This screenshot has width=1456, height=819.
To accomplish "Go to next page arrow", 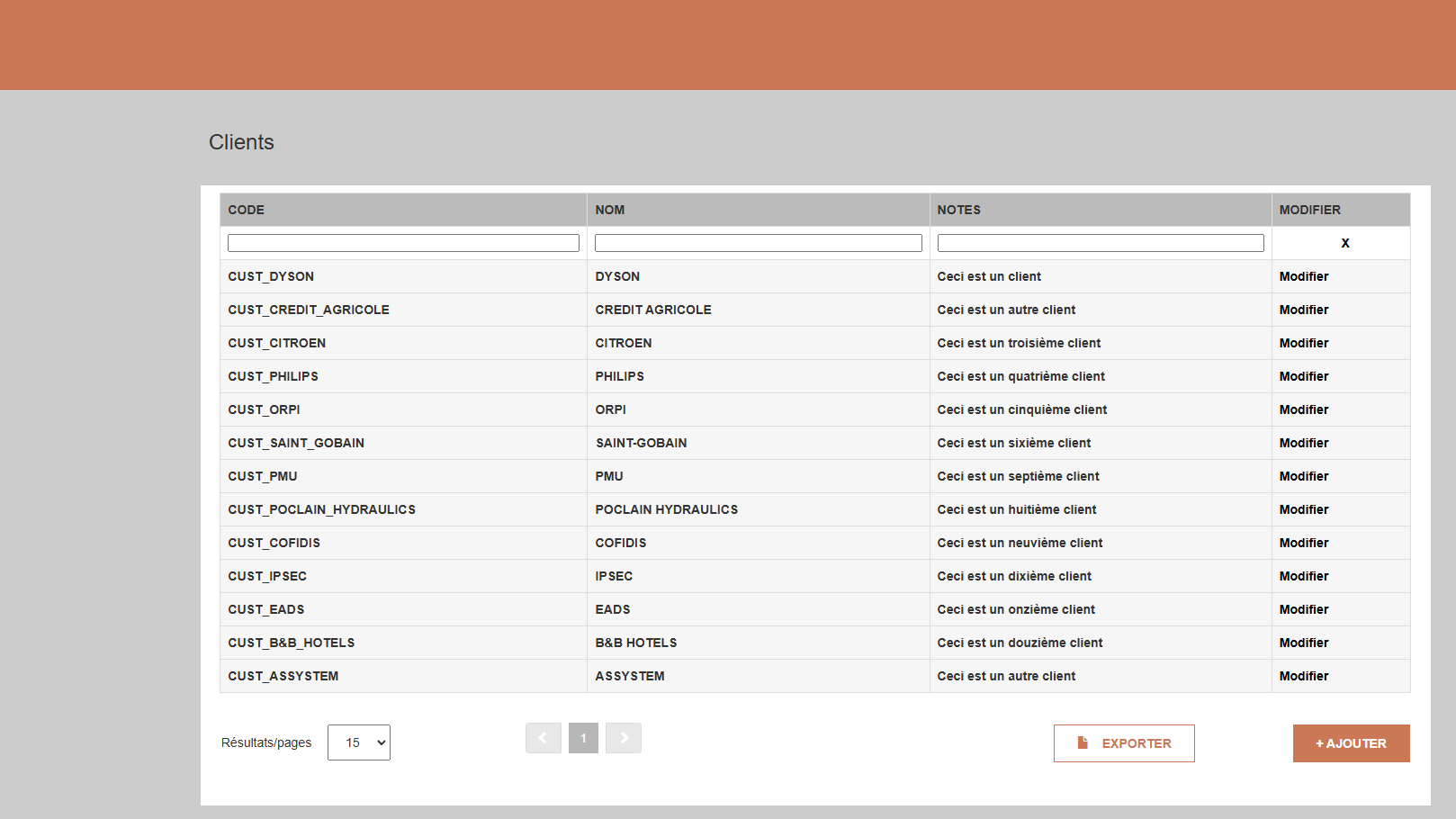I will coord(624,738).
